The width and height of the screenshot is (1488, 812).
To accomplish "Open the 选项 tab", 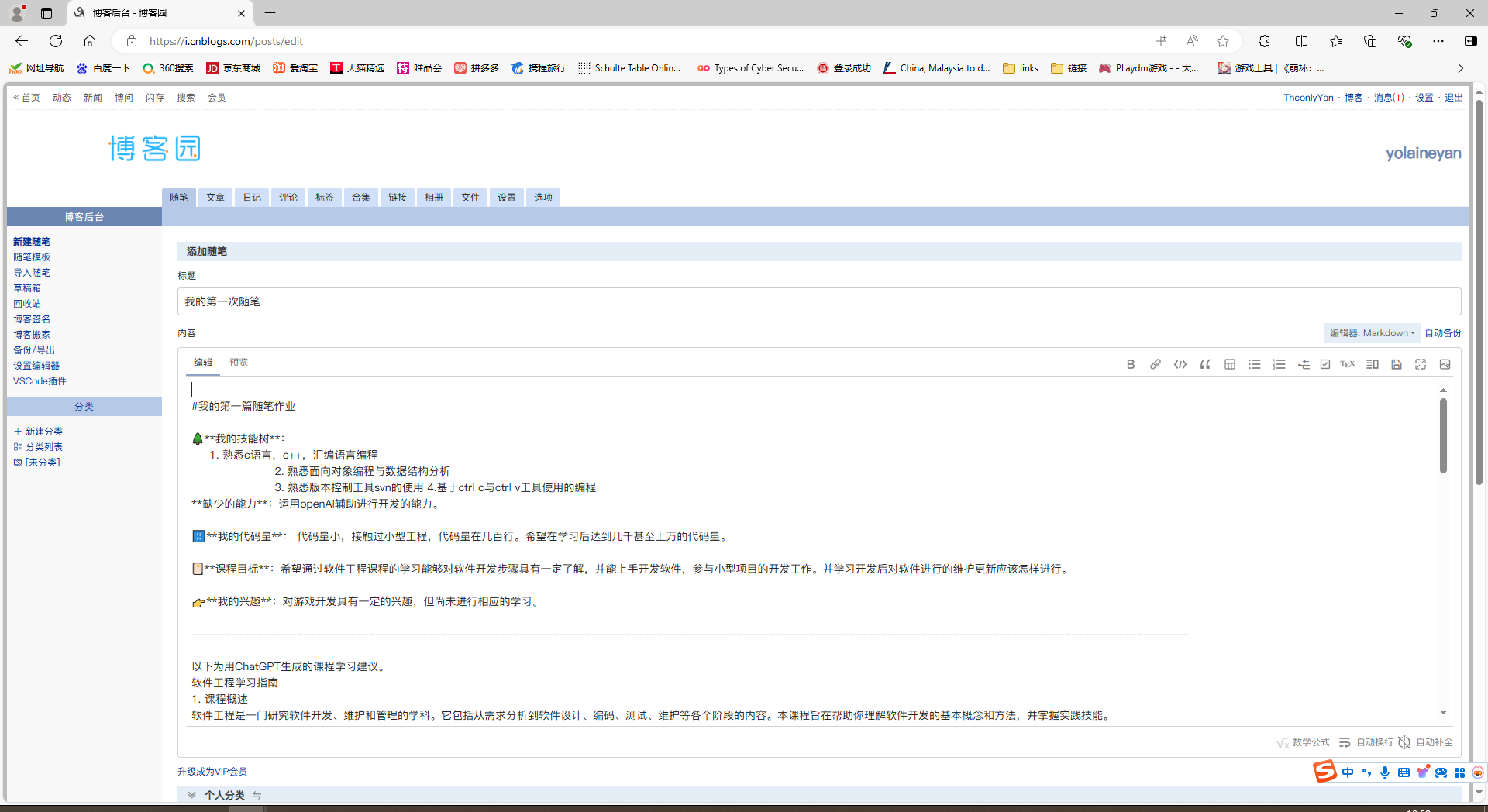I will tap(543, 198).
